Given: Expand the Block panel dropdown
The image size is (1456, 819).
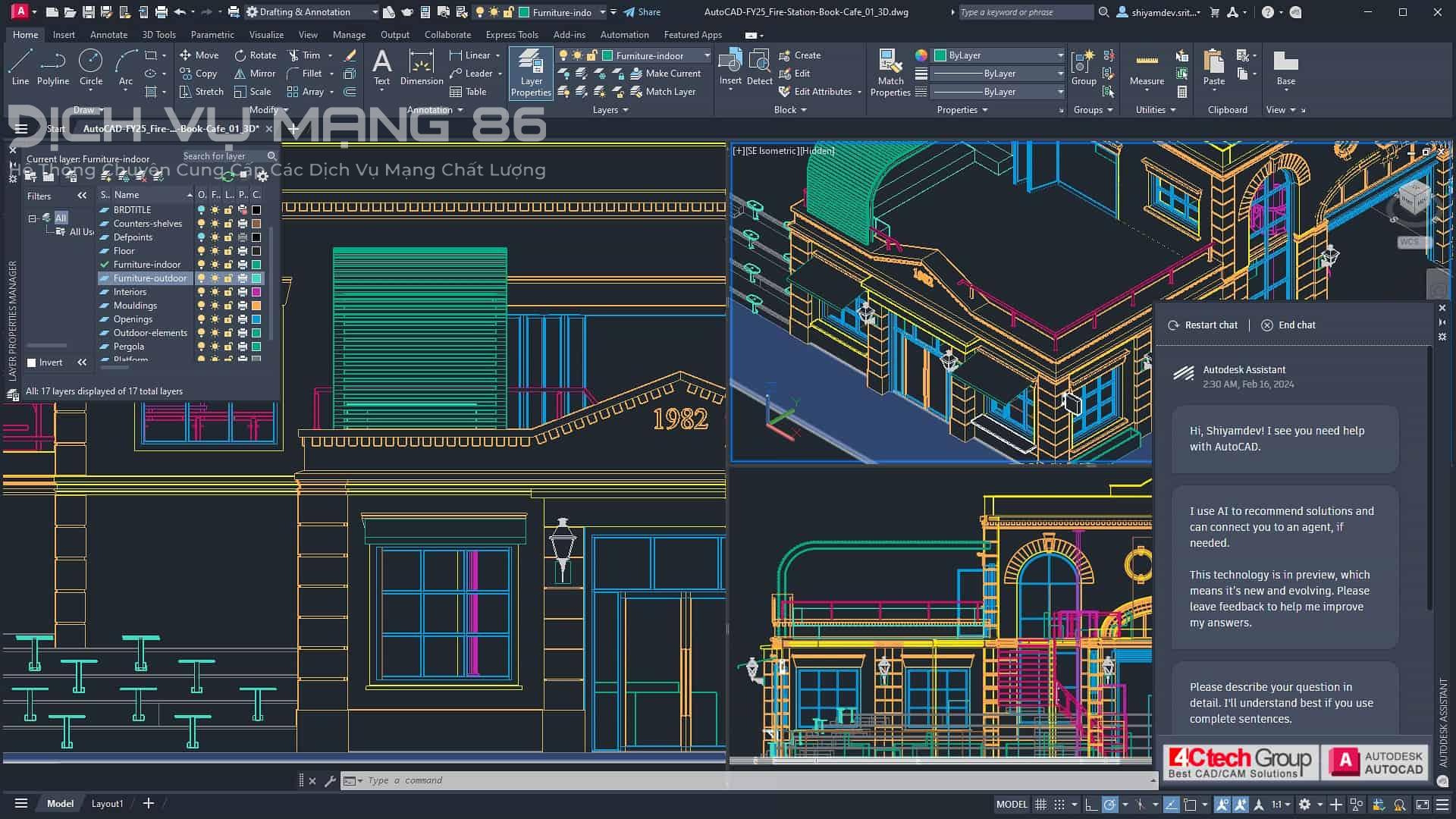Looking at the screenshot, I should tap(790, 110).
